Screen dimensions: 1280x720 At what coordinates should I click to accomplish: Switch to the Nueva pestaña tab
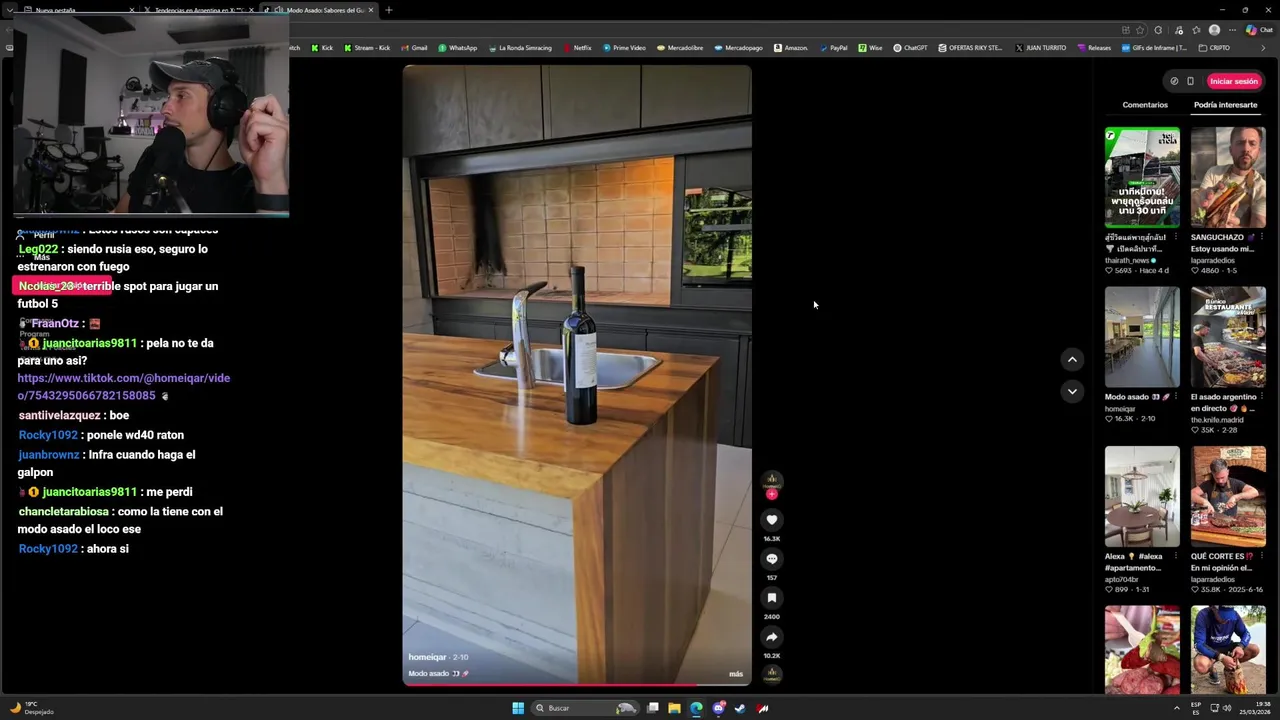pos(79,10)
